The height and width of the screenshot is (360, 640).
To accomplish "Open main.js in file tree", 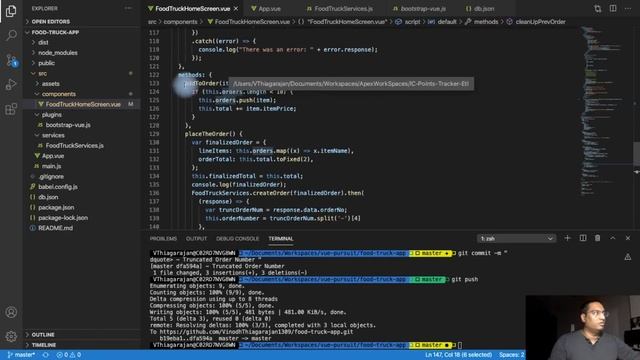I will pos(51,166).
